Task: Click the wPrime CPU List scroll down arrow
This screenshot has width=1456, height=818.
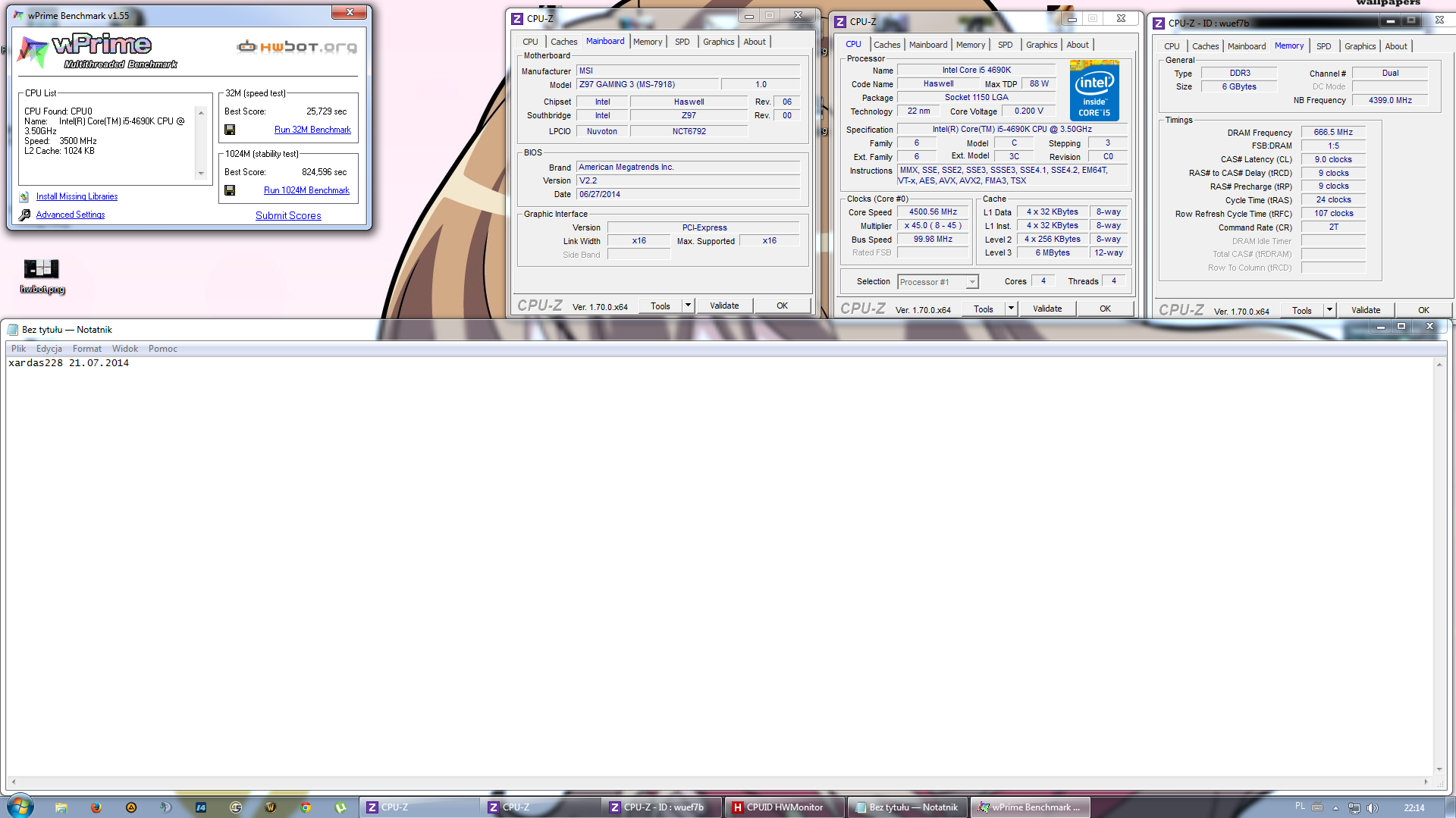Action: pyautogui.click(x=201, y=174)
